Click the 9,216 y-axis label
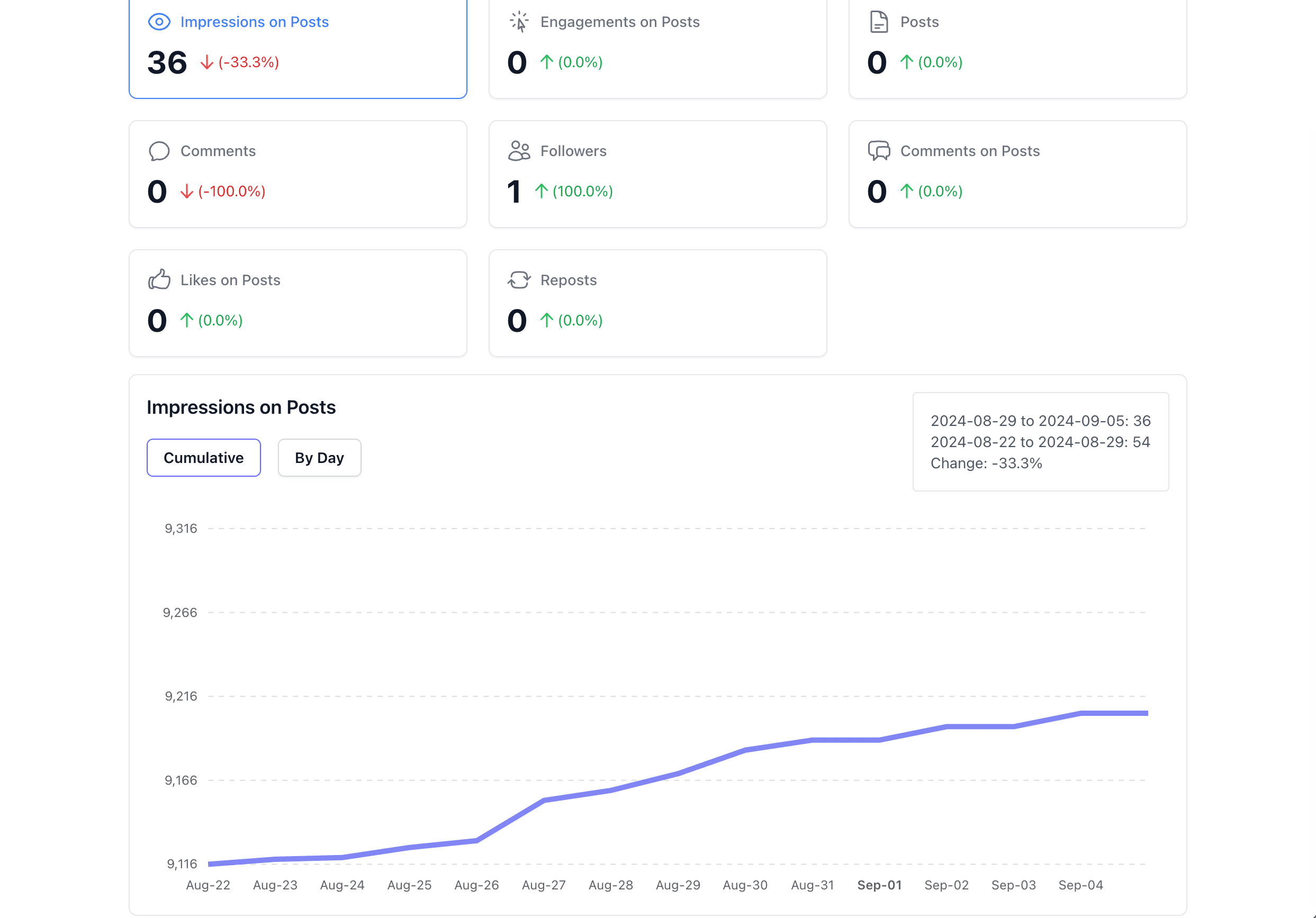This screenshot has height=918, width=1316. [x=181, y=696]
